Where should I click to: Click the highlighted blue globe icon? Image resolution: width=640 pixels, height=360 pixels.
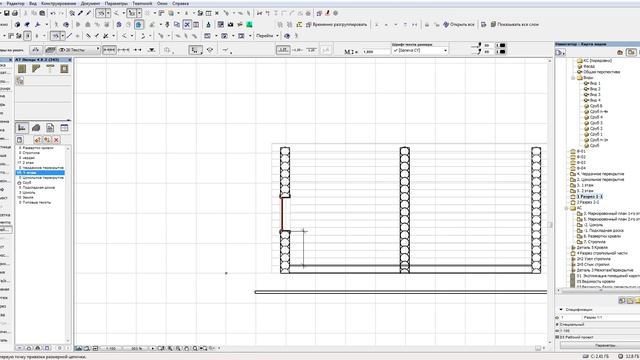pyautogui.click(x=139, y=24)
